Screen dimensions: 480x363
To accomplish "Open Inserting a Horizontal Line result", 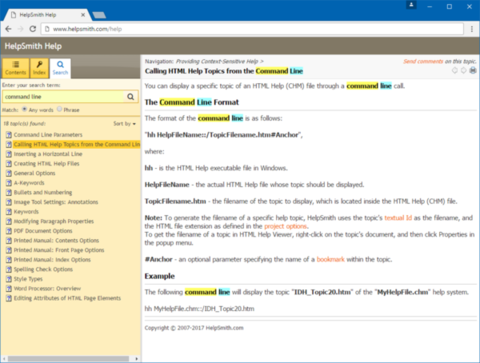I will 48,154.
